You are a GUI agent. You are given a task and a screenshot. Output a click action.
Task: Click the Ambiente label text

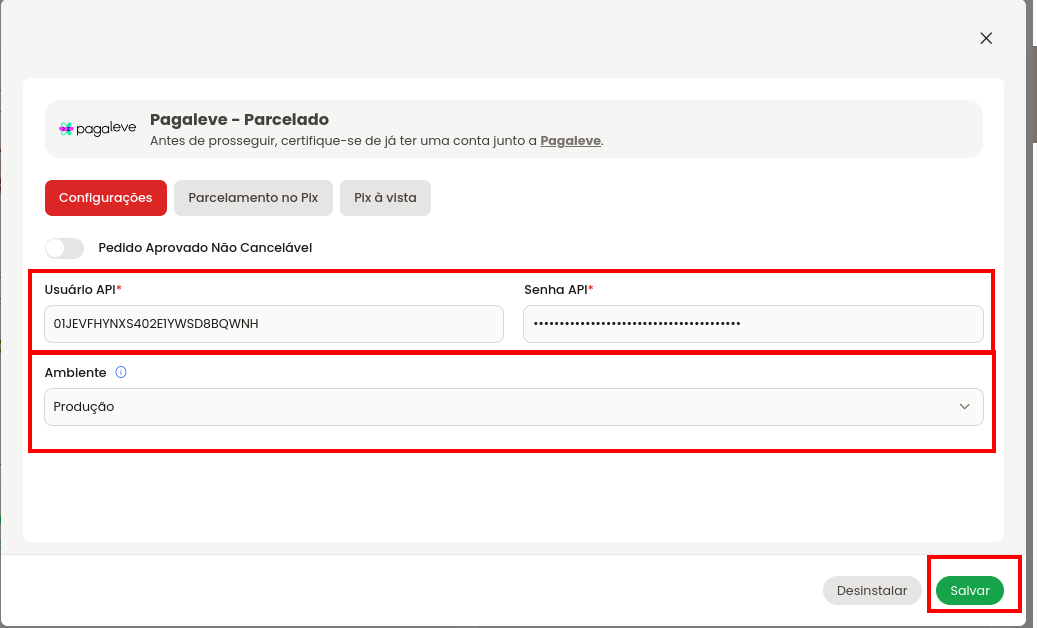point(75,373)
